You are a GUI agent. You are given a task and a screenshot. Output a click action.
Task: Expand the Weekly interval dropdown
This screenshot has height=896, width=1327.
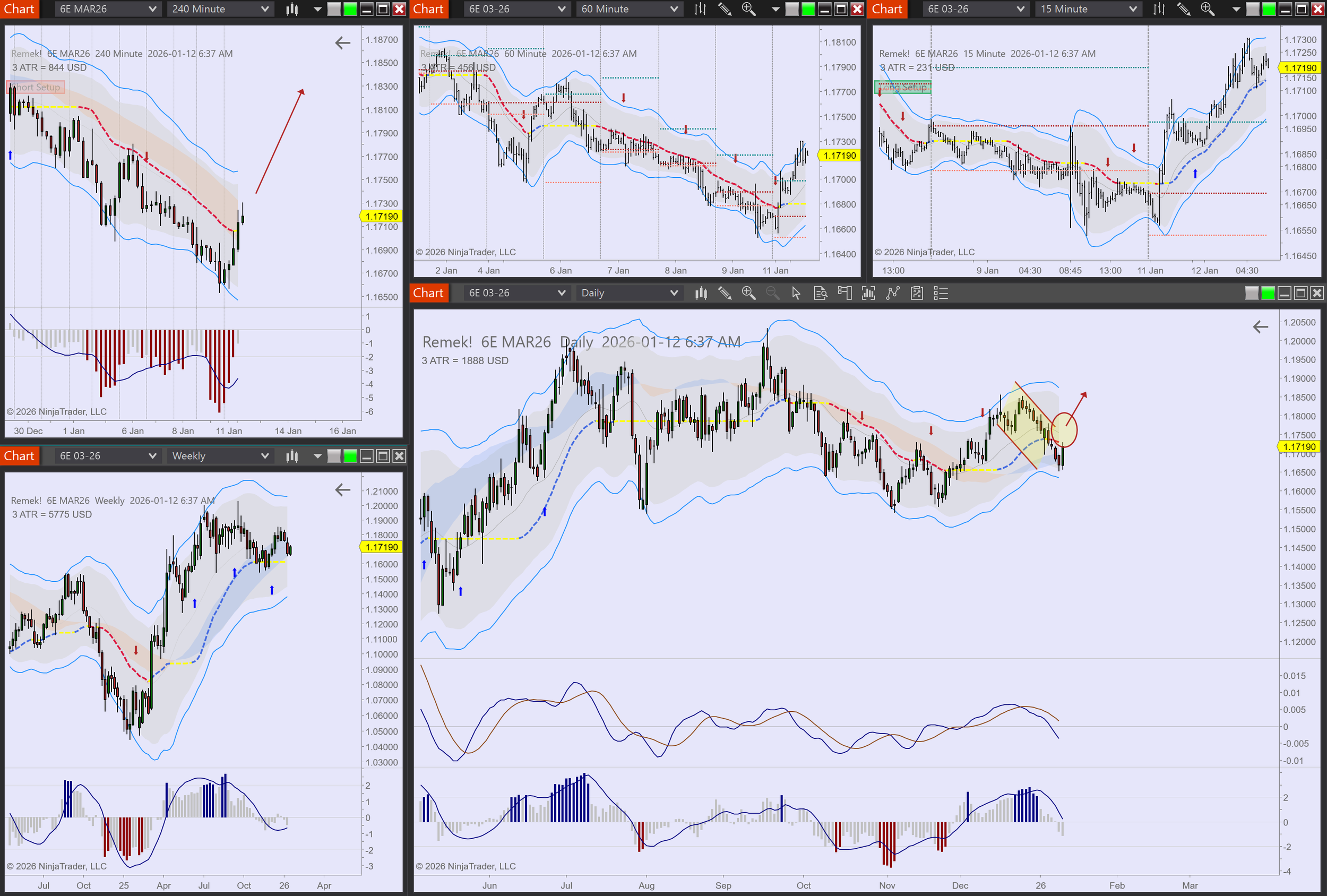click(264, 456)
